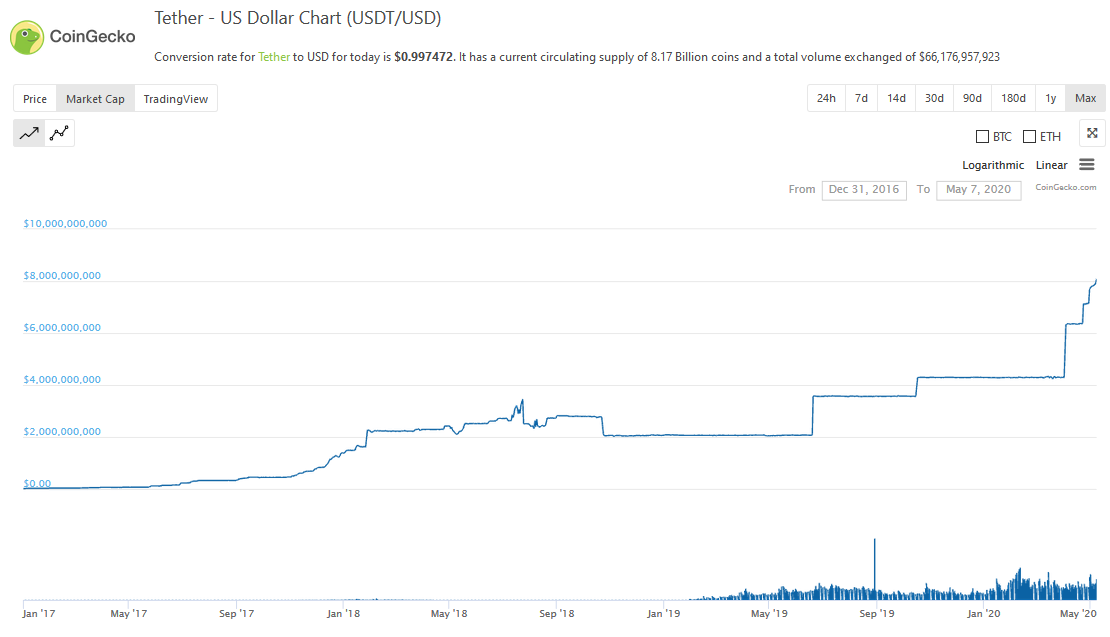This screenshot has height=637, width=1110.
Task: Click the Jan '17 axis label
Action: pos(39,614)
